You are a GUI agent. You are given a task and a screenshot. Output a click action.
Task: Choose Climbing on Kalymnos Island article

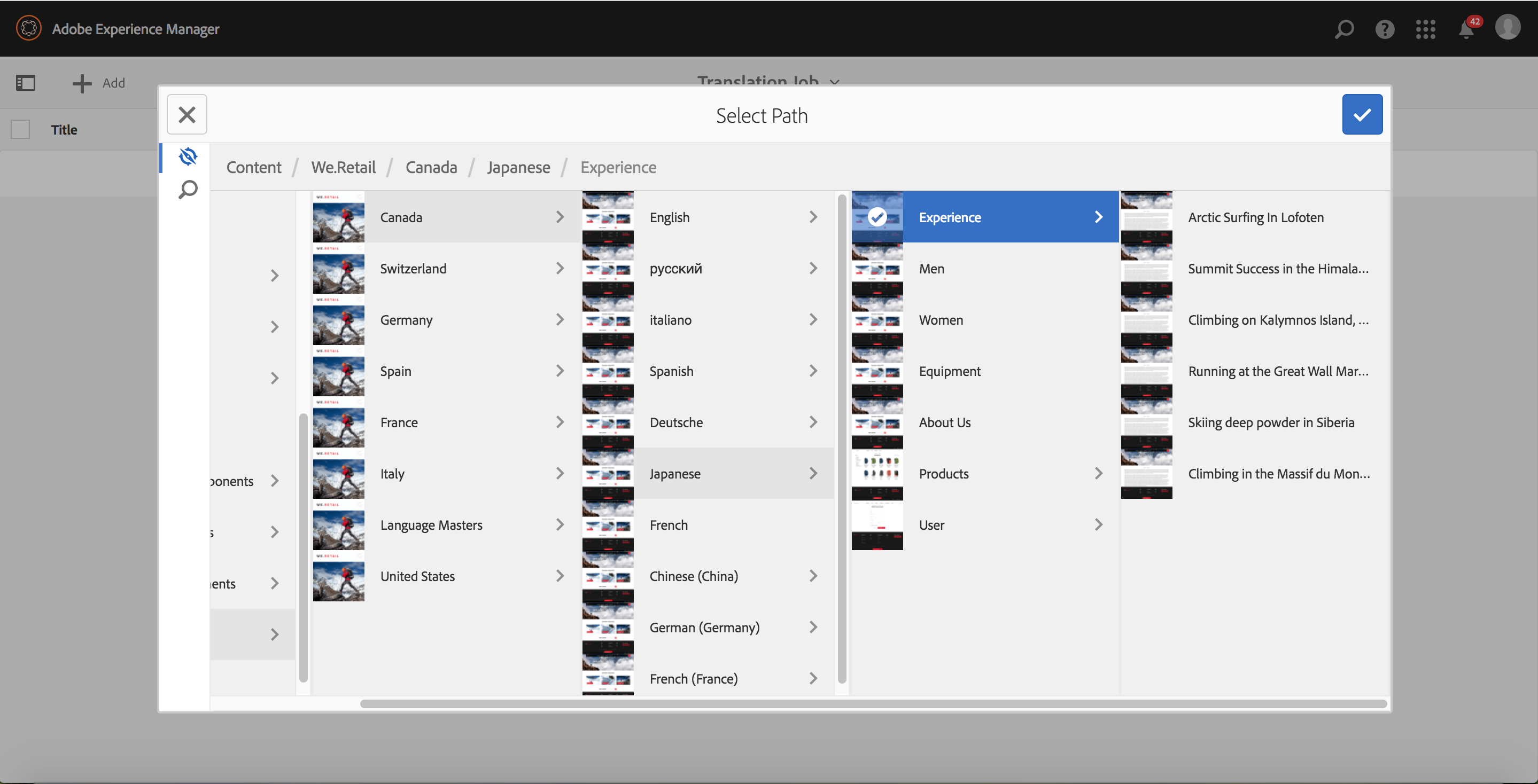coord(1254,319)
